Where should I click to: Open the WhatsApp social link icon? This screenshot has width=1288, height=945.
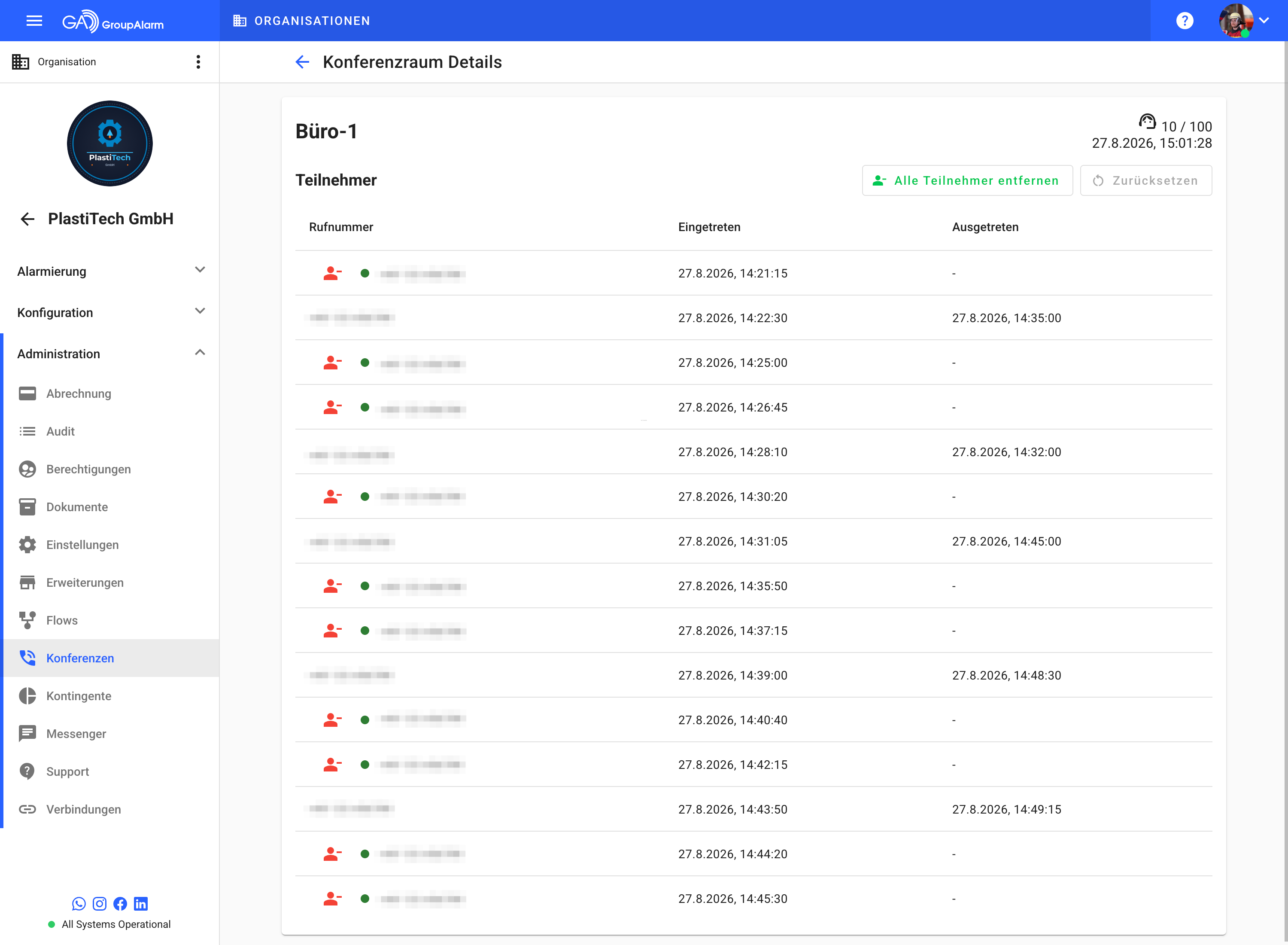79,903
